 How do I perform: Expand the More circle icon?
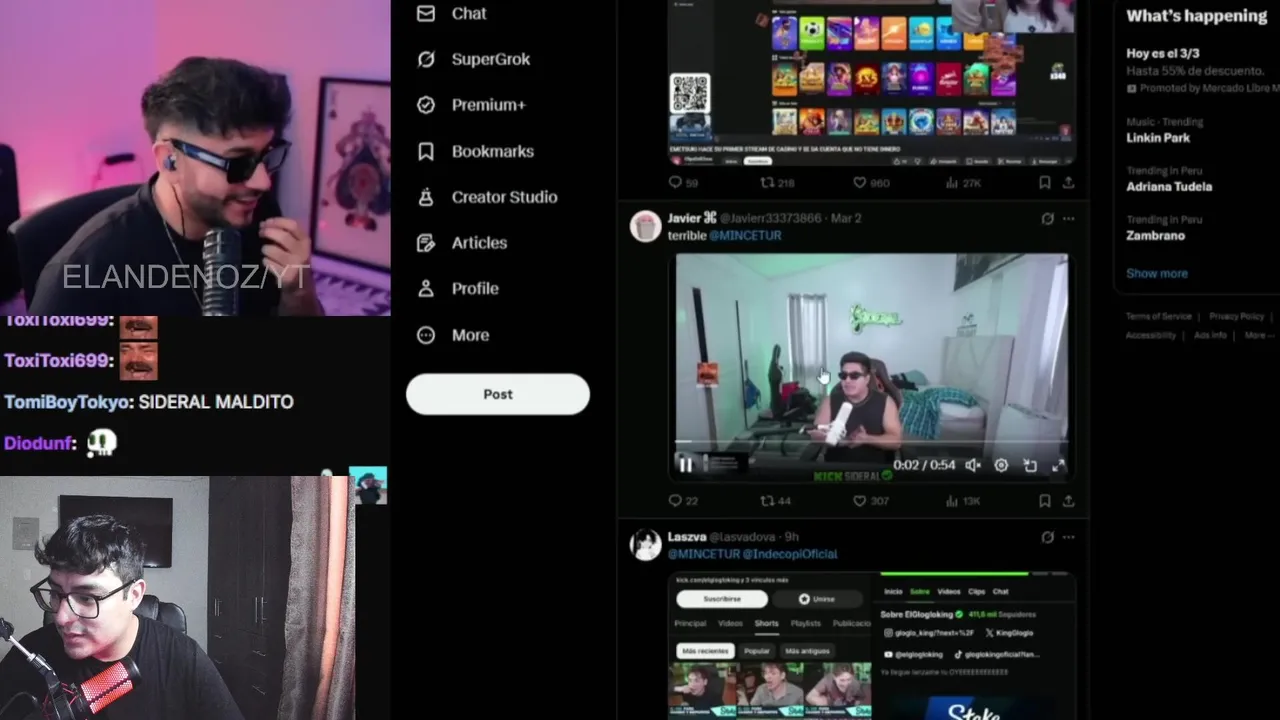[x=426, y=335]
